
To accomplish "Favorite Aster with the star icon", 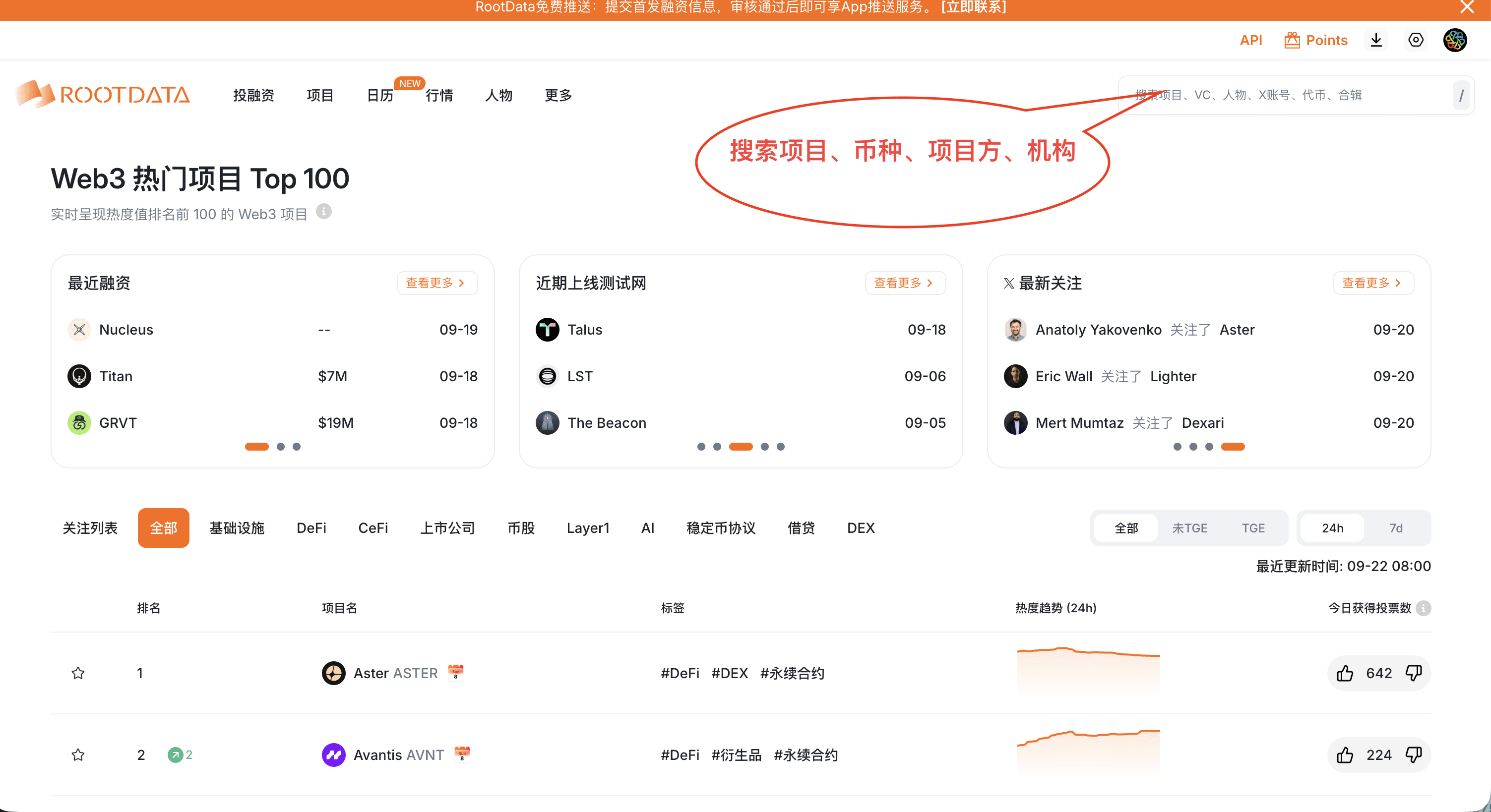I will [78, 673].
